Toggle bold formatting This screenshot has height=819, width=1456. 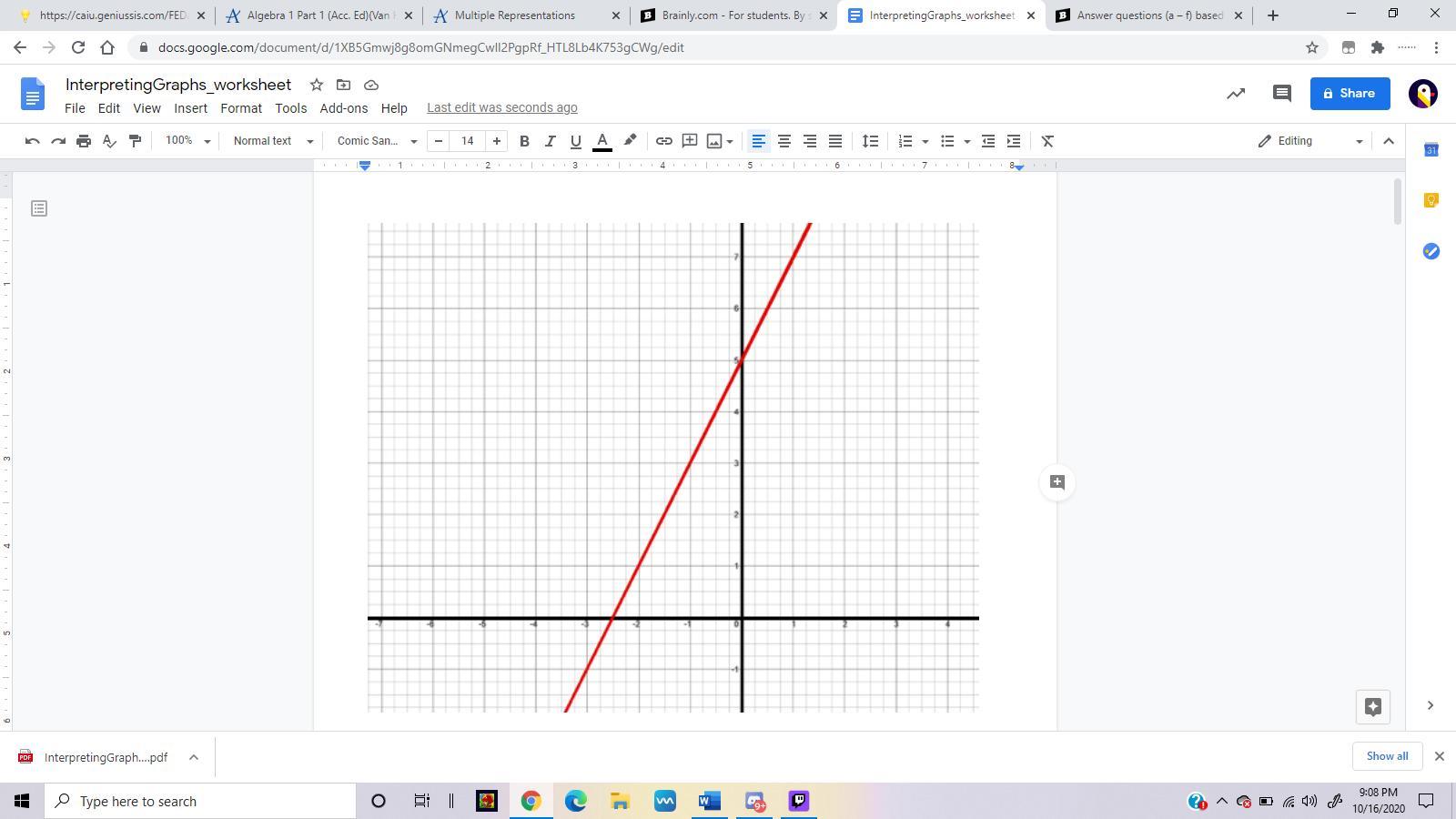524,141
